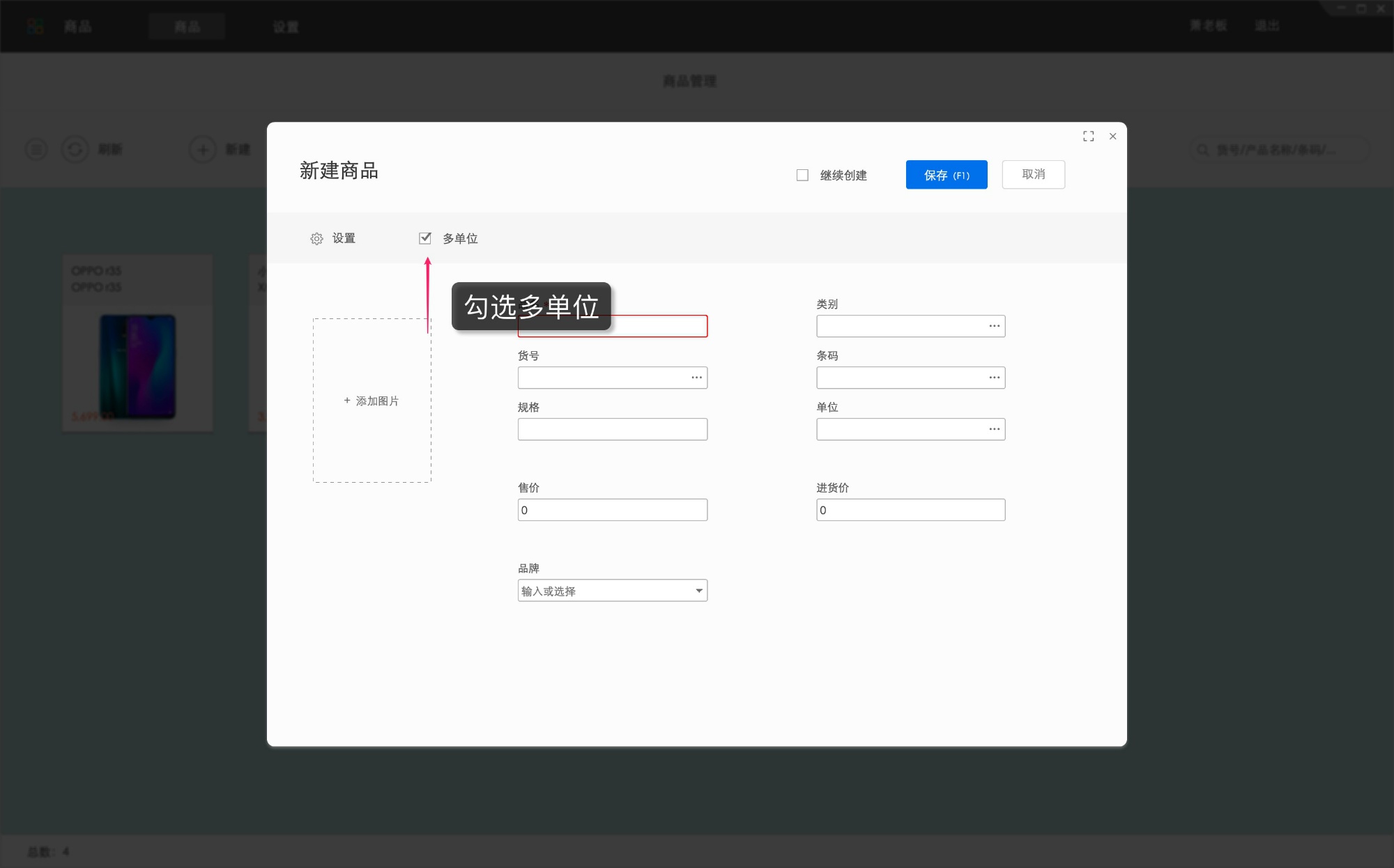This screenshot has height=868, width=1394.
Task: Click into the 规格 input field
Action: pyautogui.click(x=612, y=429)
